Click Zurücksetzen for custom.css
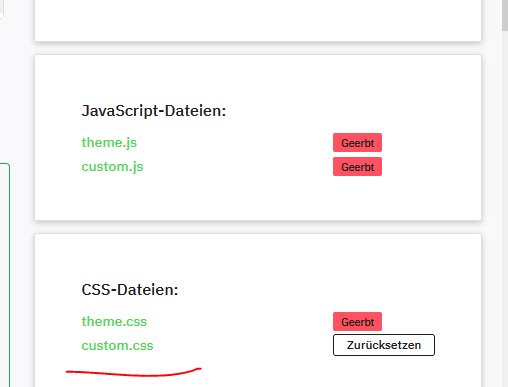508x387 pixels. coord(384,345)
